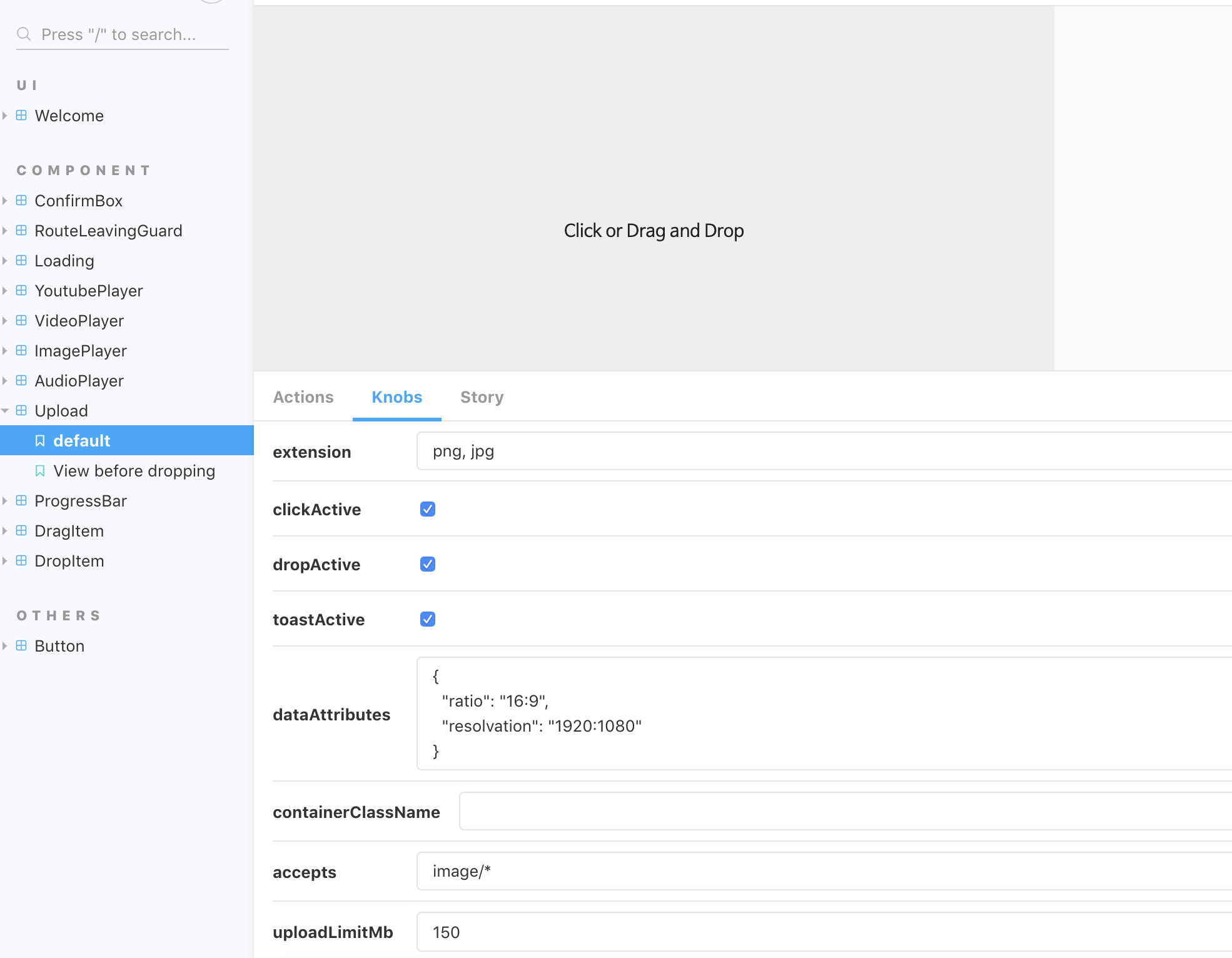1232x958 pixels.
Task: Expand the DropItem tree node arrow
Action: [x=5, y=561]
